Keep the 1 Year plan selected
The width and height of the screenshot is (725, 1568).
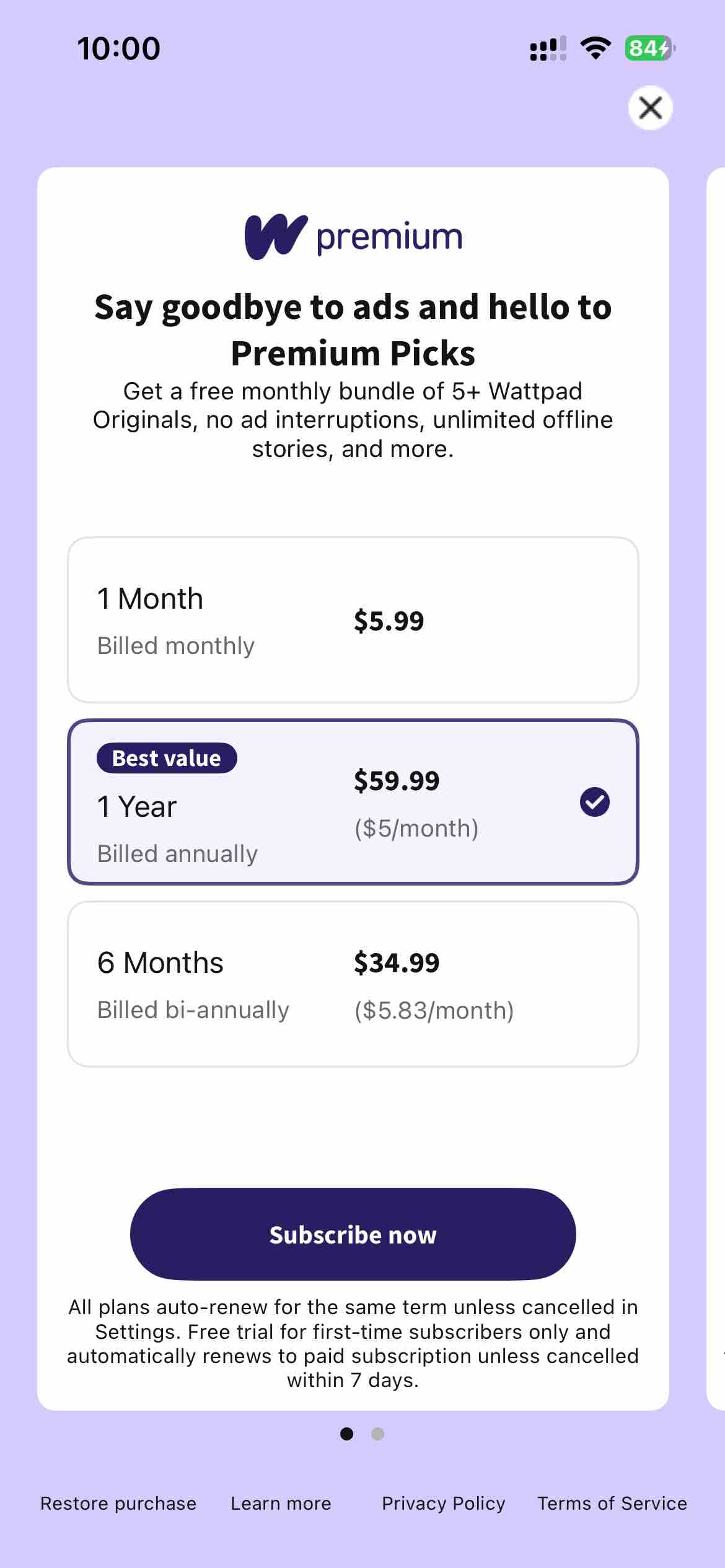352,801
